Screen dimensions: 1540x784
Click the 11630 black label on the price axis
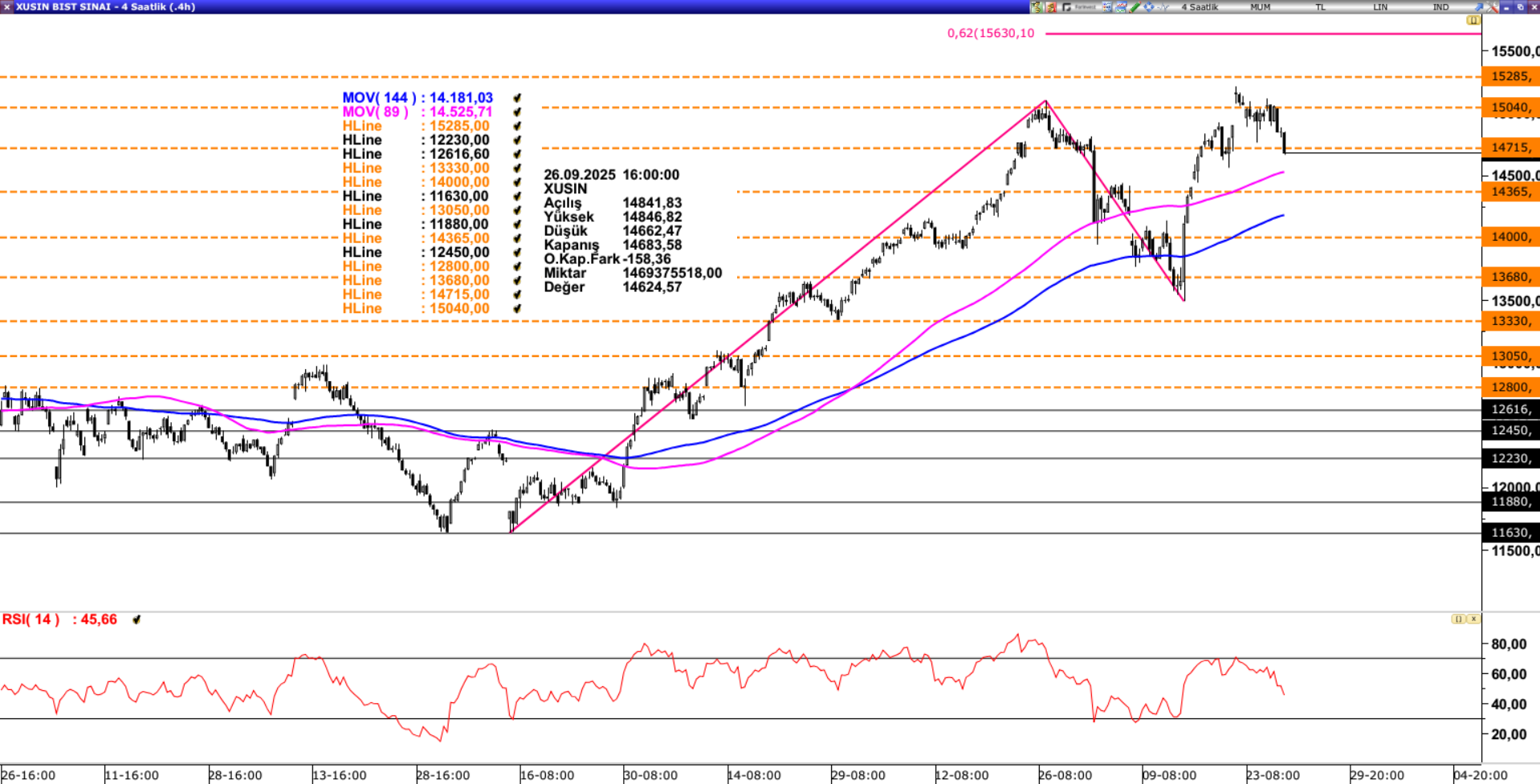1509,533
